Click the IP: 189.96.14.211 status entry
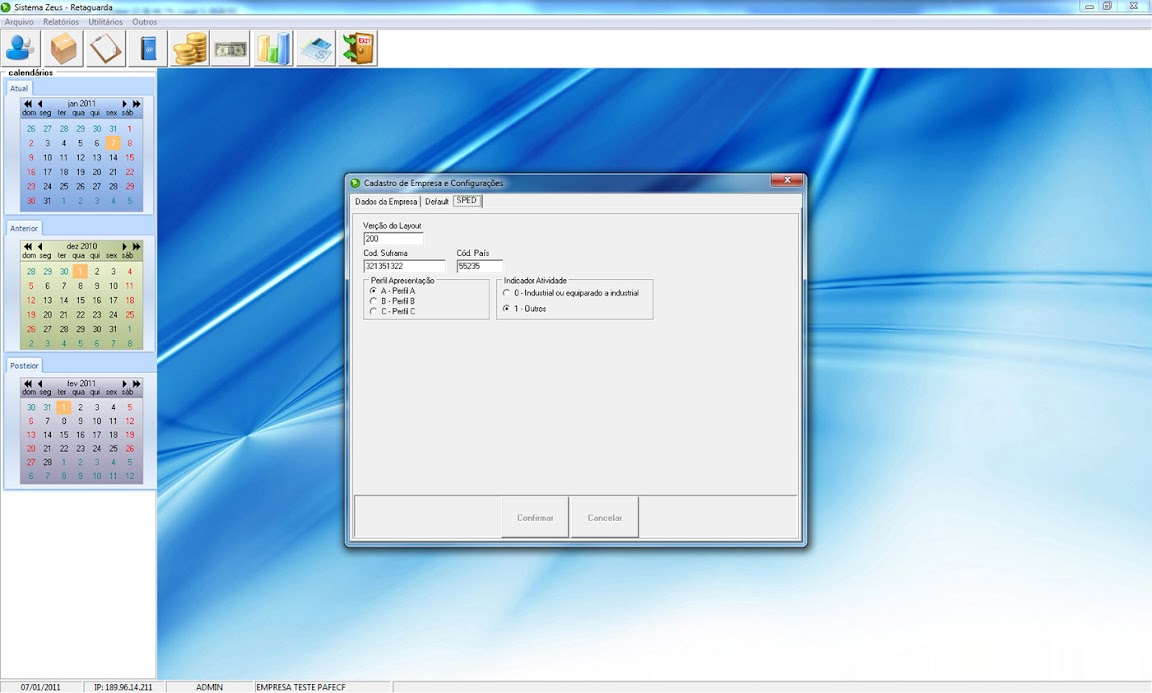The width and height of the screenshot is (1152, 693). (x=123, y=687)
